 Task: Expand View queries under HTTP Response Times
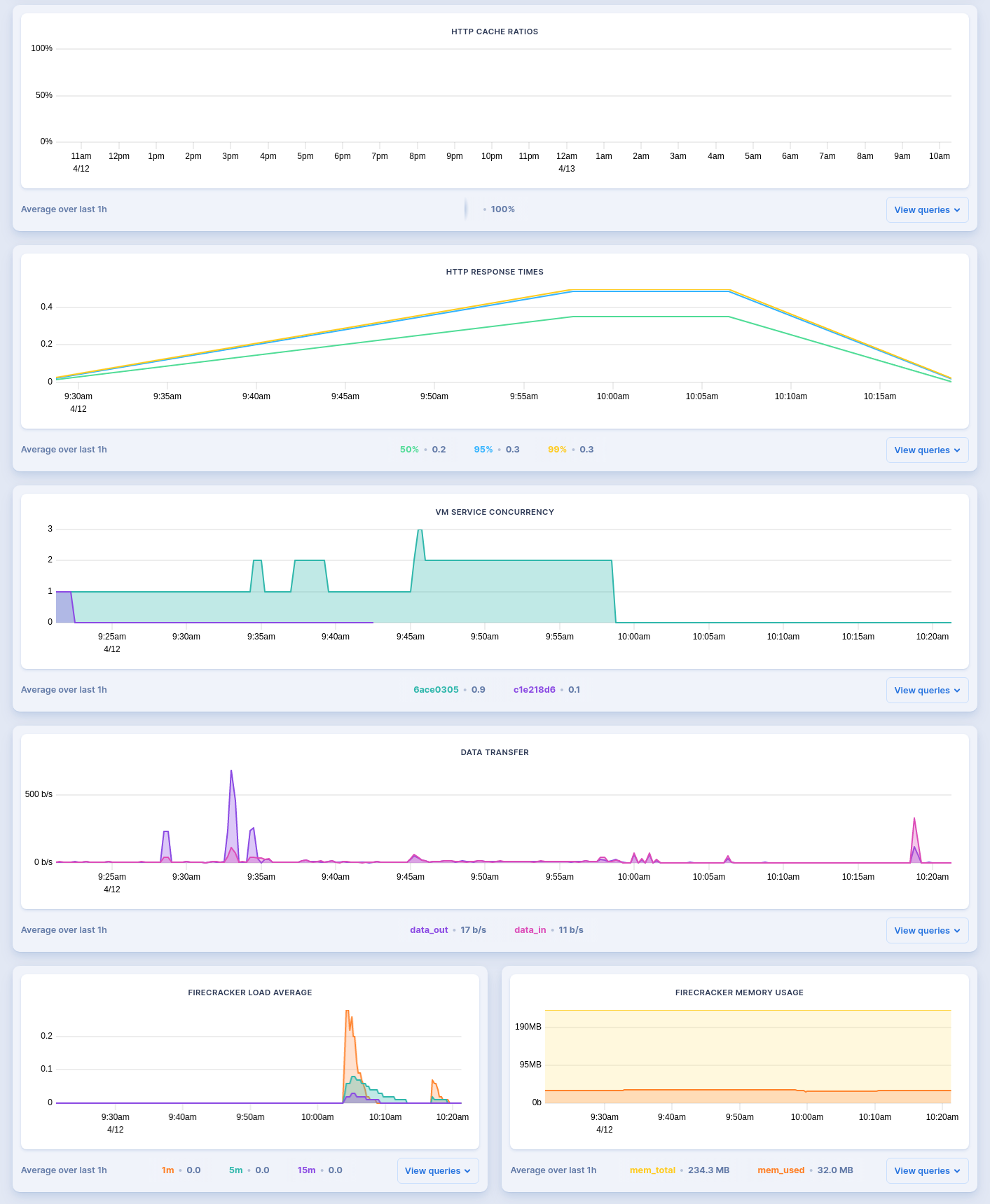click(x=926, y=450)
